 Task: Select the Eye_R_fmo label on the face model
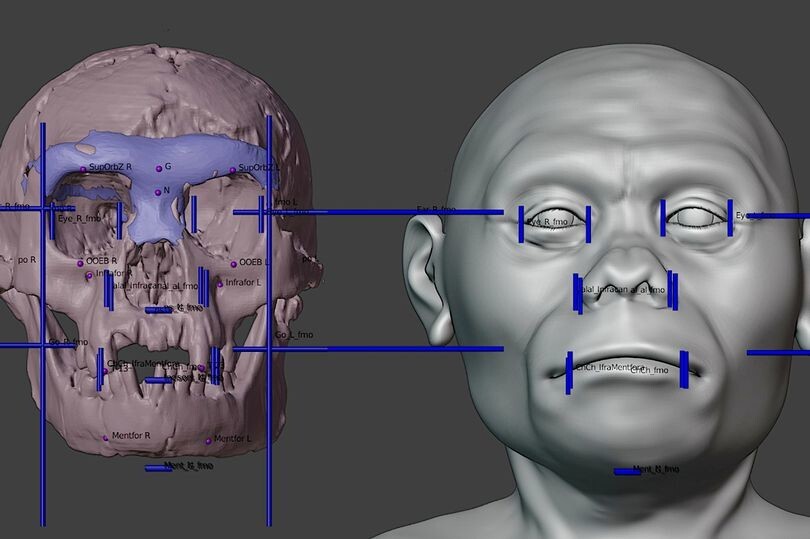[548, 221]
